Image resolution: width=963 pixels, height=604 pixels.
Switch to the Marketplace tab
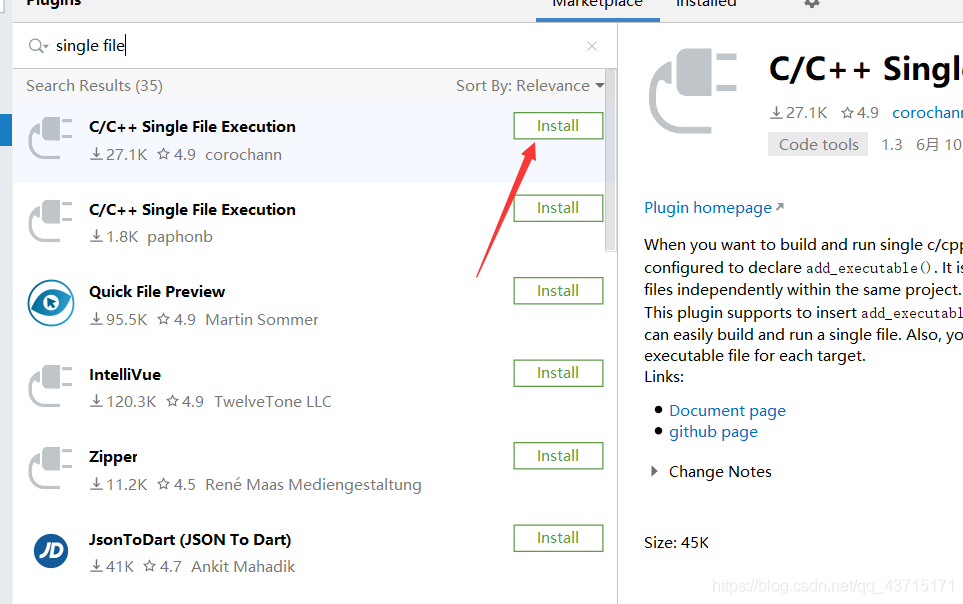(x=597, y=4)
